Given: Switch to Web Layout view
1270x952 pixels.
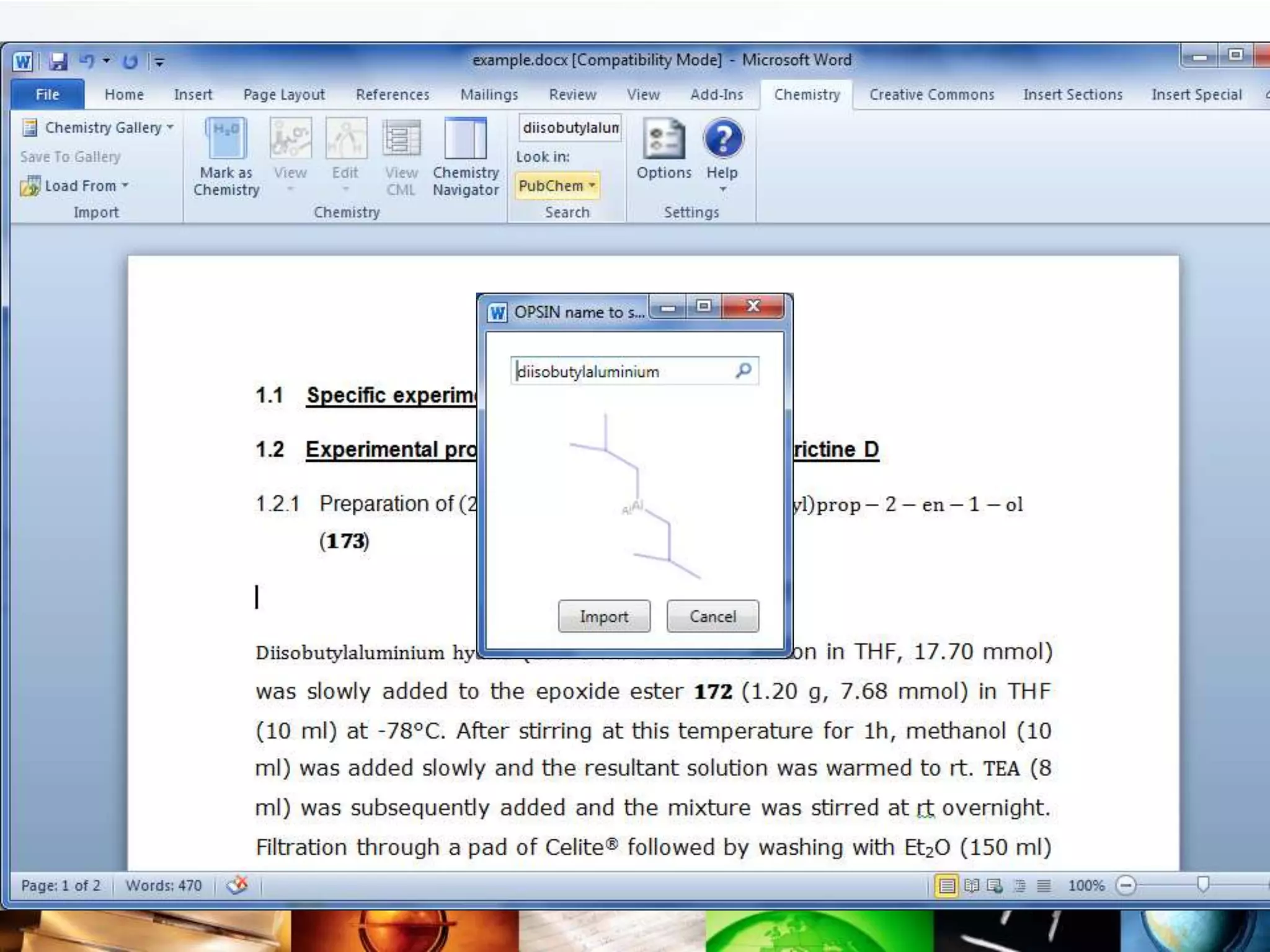Looking at the screenshot, I should pos(995,886).
